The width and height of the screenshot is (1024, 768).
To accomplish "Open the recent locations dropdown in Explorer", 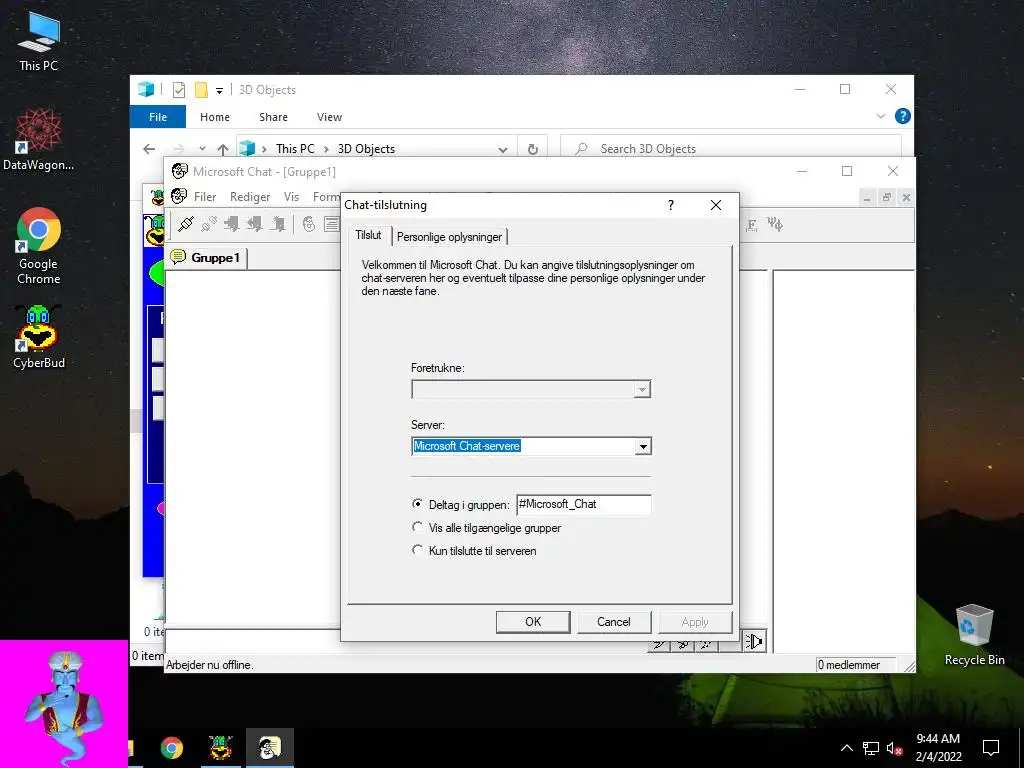I will point(202,149).
